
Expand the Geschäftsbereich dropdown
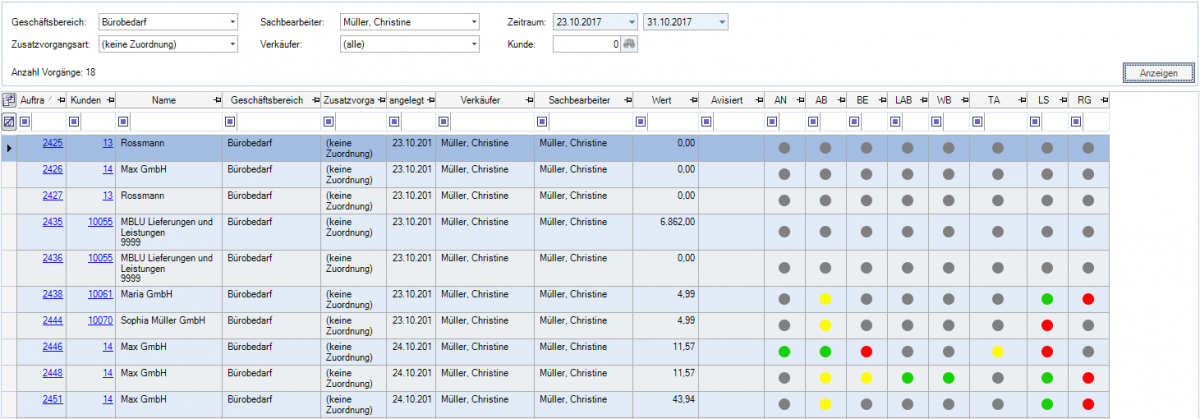point(232,21)
